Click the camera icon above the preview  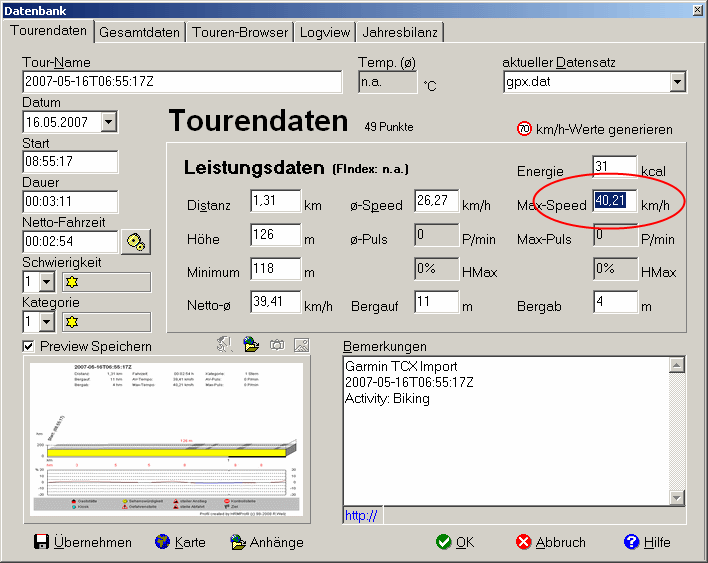coord(276,345)
